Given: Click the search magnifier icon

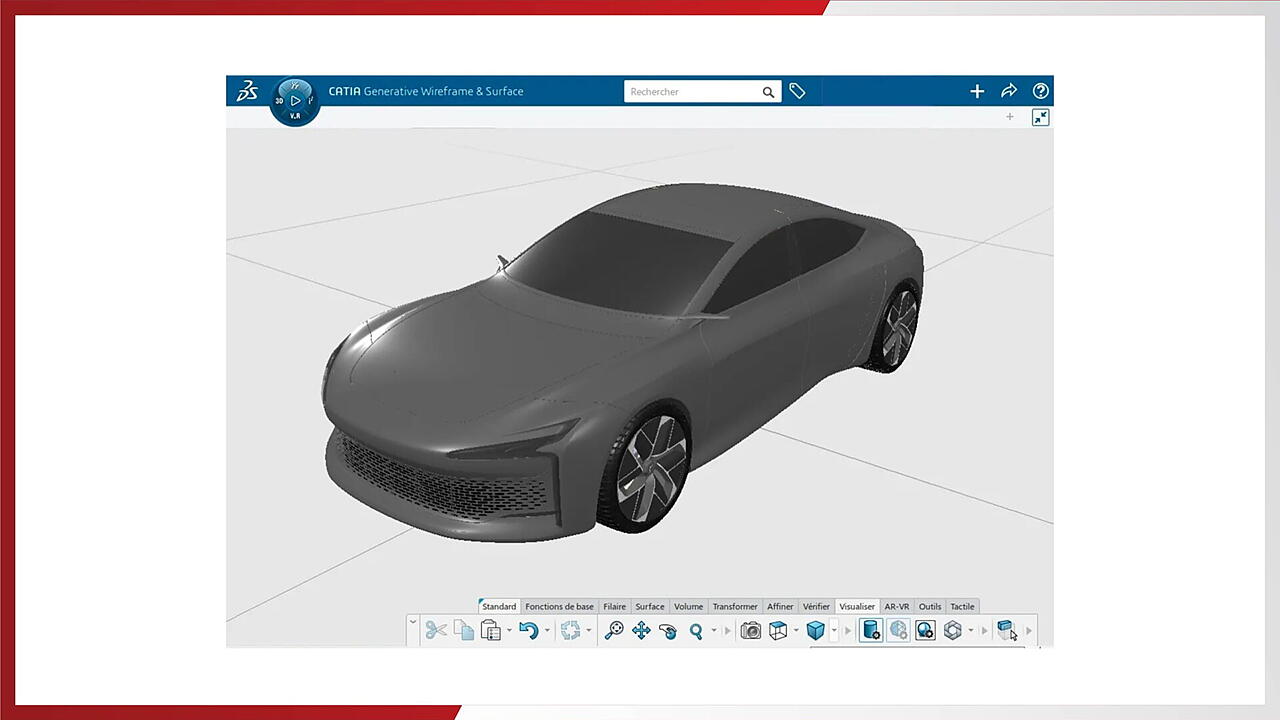Looking at the screenshot, I should 768,92.
